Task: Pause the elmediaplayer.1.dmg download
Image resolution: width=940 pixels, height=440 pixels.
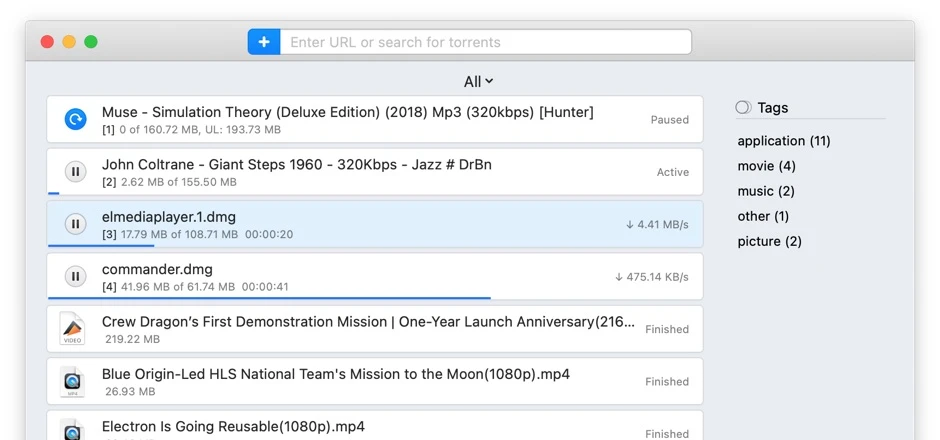Action: [x=75, y=224]
